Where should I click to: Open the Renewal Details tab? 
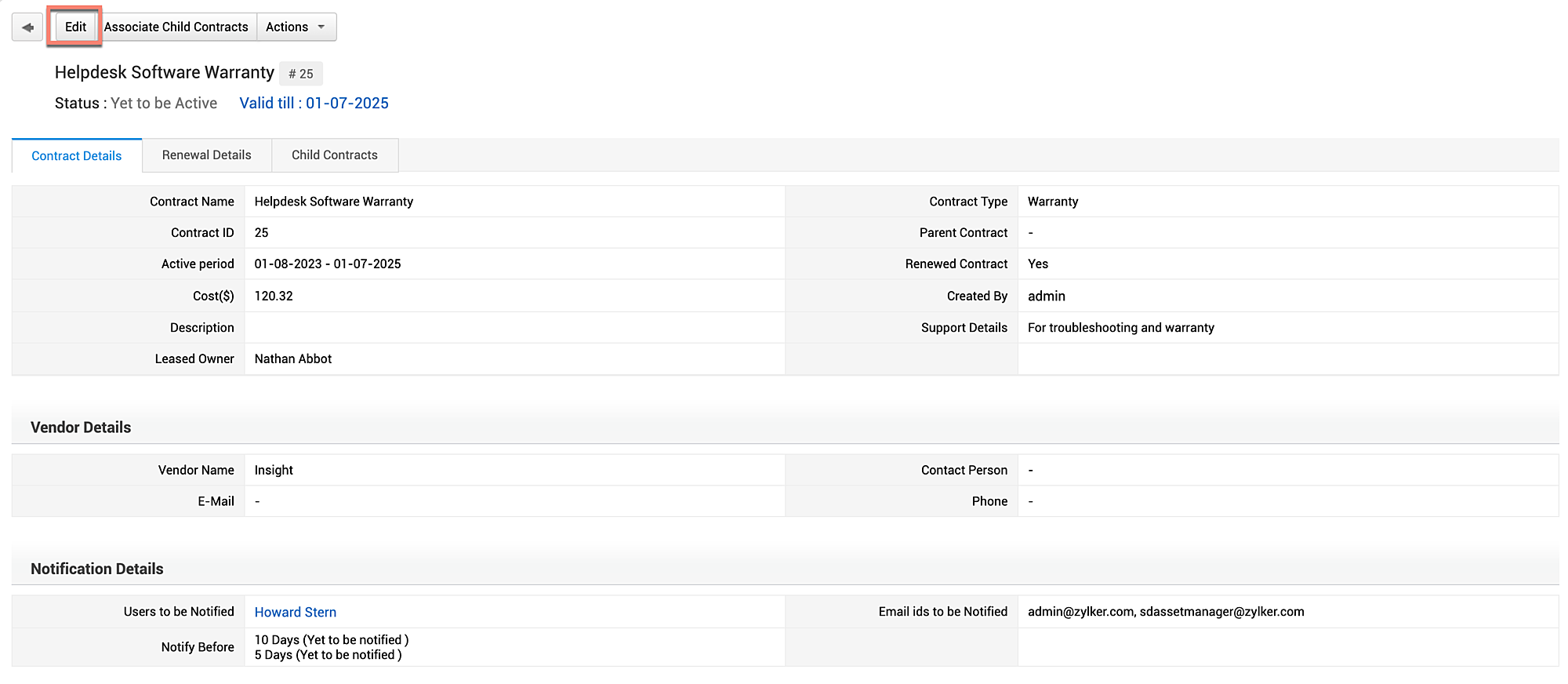pos(206,155)
